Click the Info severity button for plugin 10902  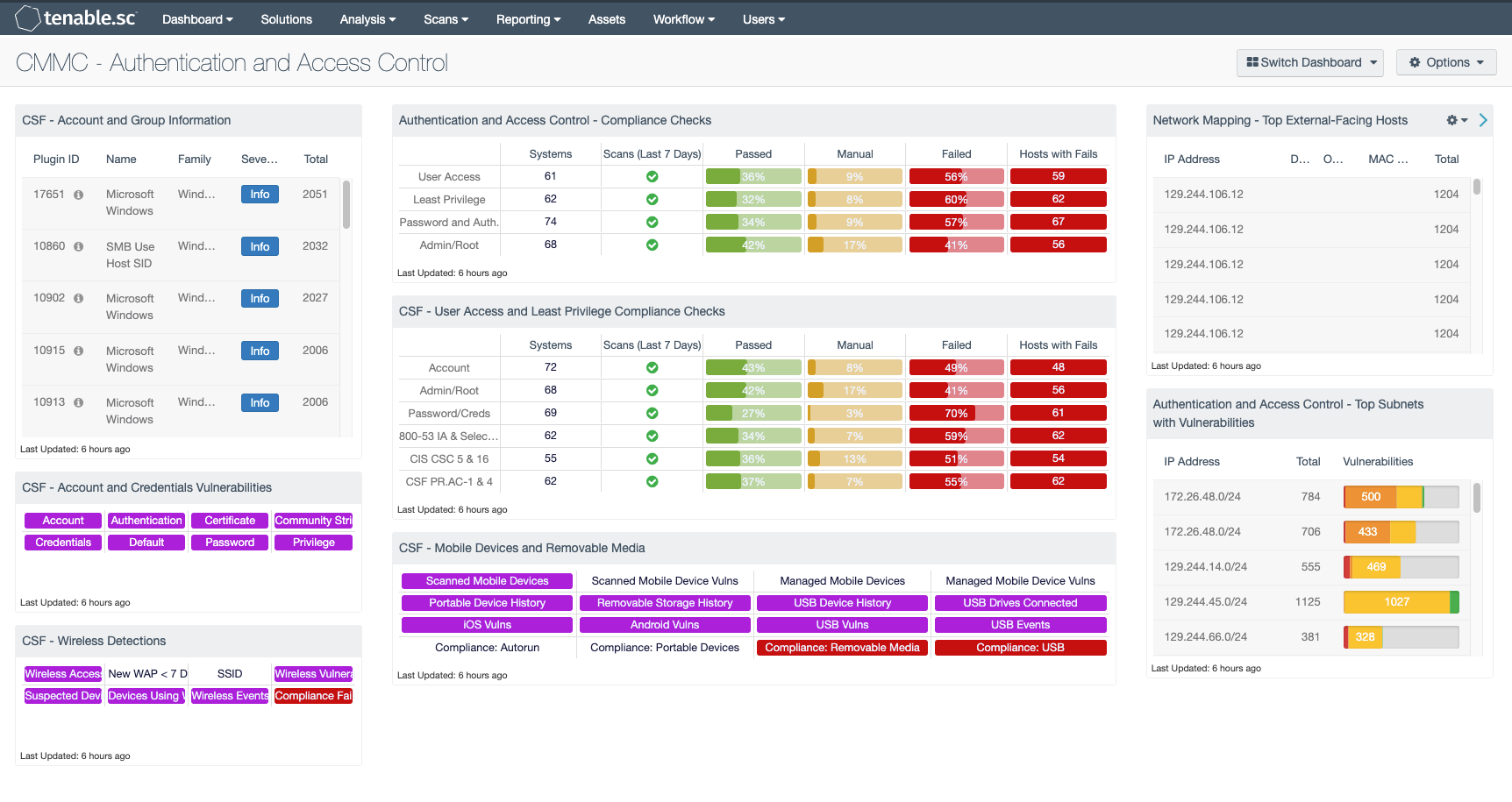click(260, 298)
